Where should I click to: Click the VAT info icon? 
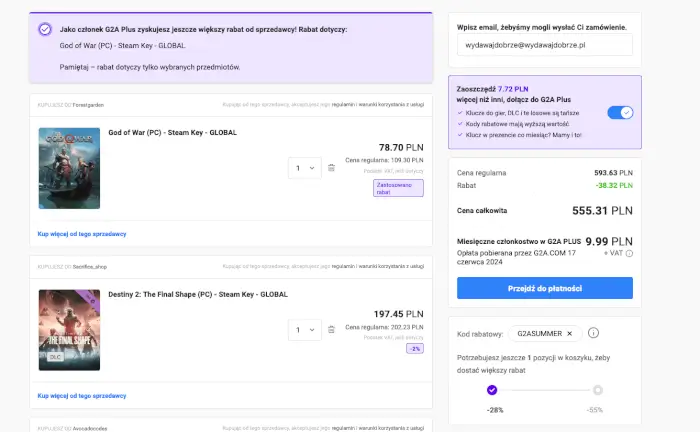point(629,253)
